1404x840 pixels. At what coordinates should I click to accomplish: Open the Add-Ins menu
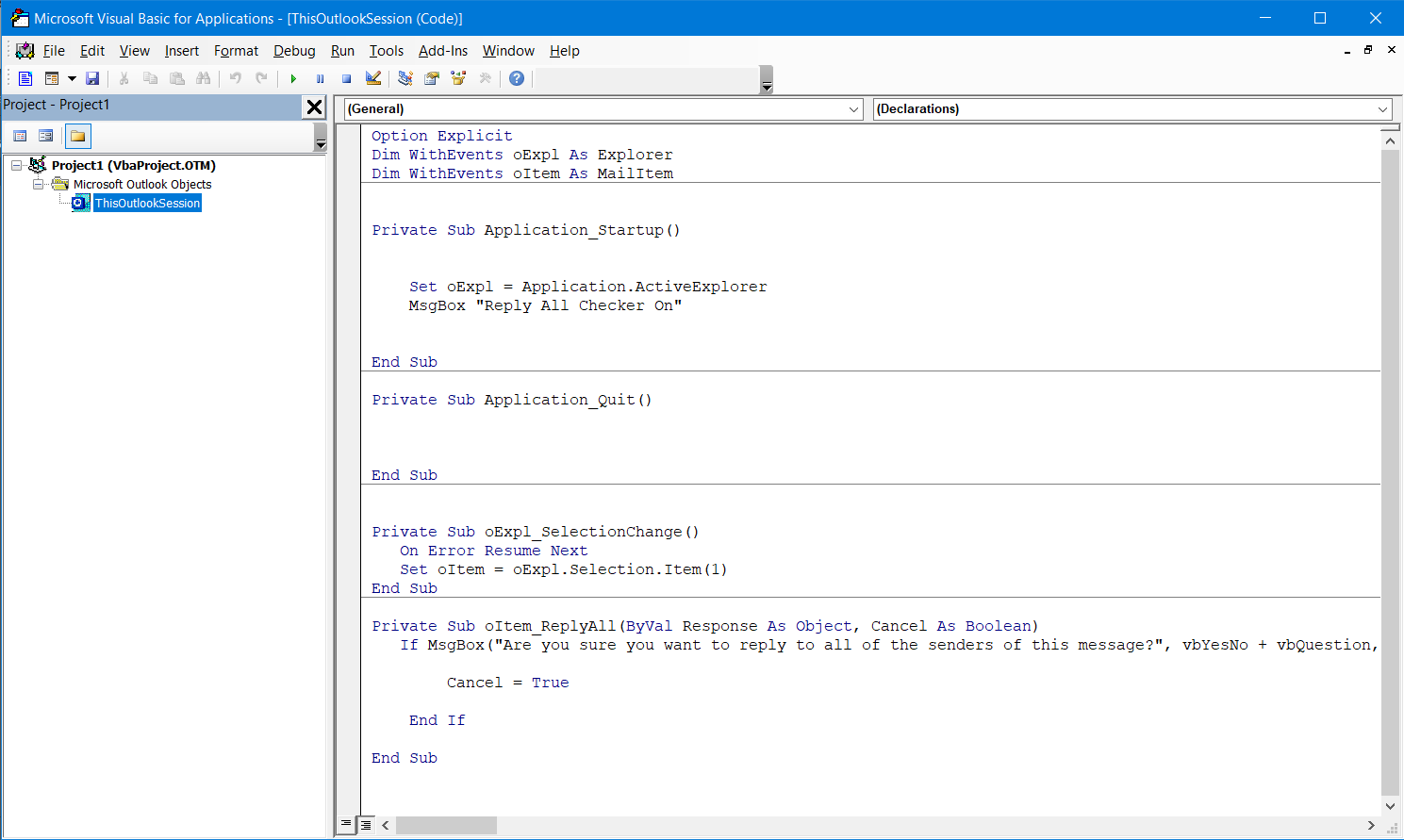tap(443, 51)
